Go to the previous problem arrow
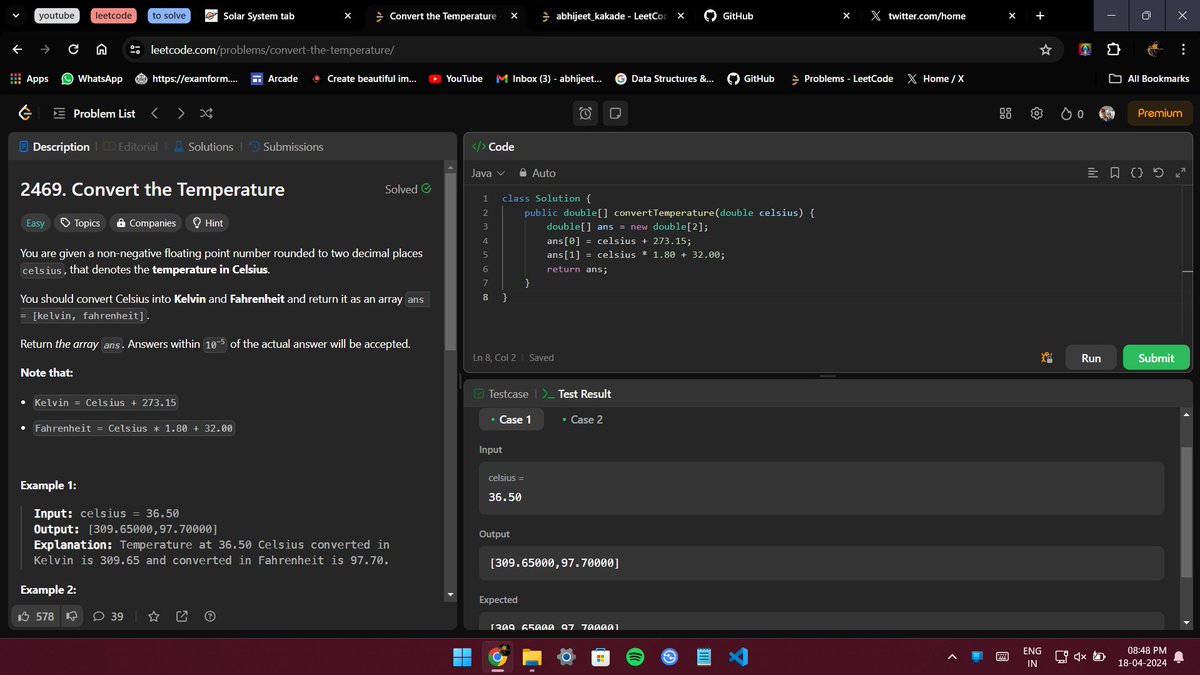 coord(155,113)
